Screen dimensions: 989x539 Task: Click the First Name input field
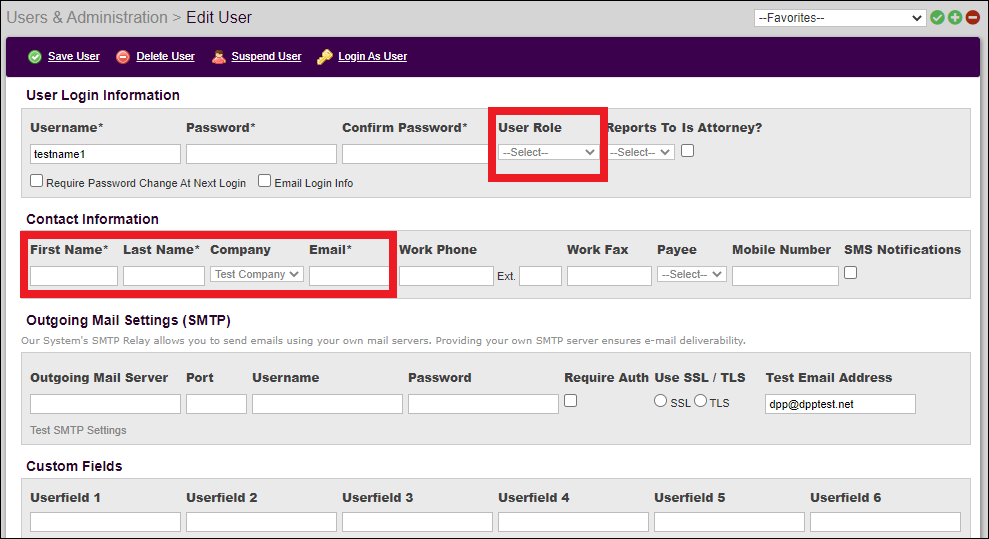point(74,276)
